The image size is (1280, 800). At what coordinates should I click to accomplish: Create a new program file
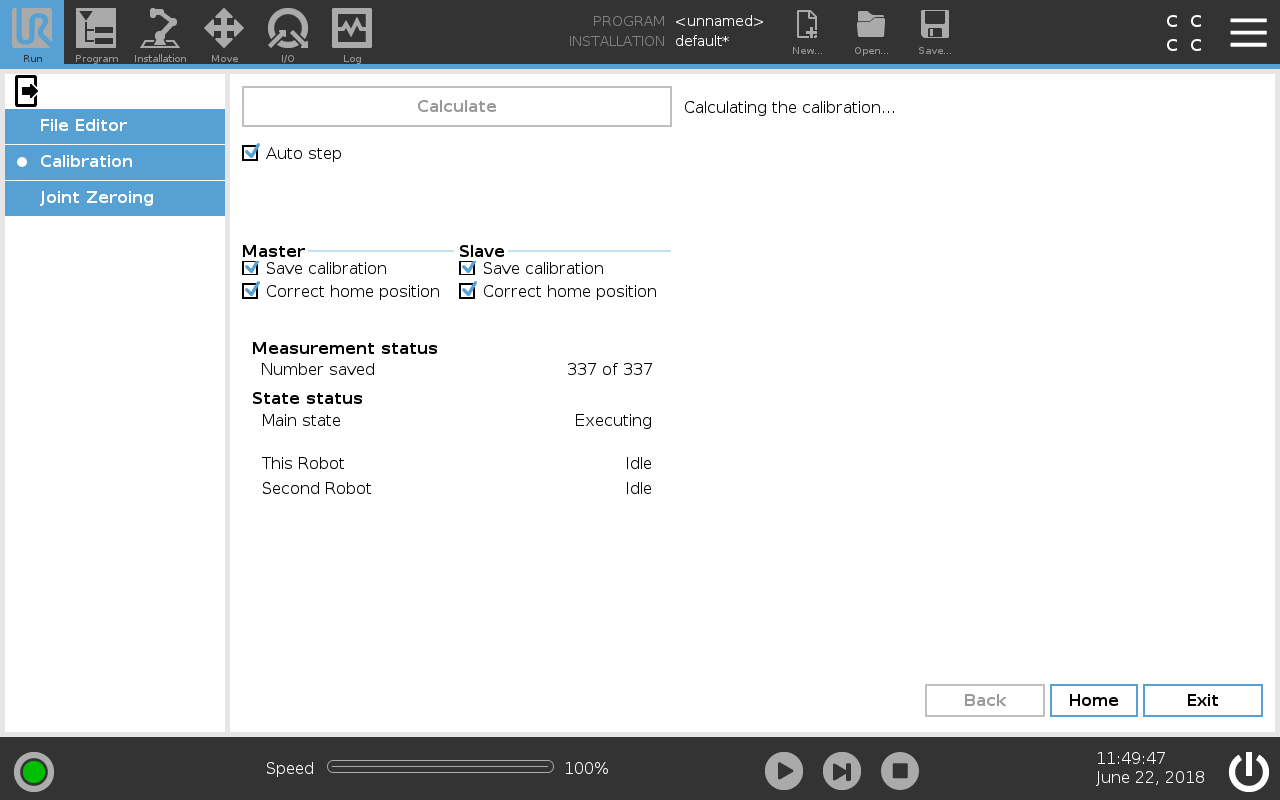click(806, 28)
